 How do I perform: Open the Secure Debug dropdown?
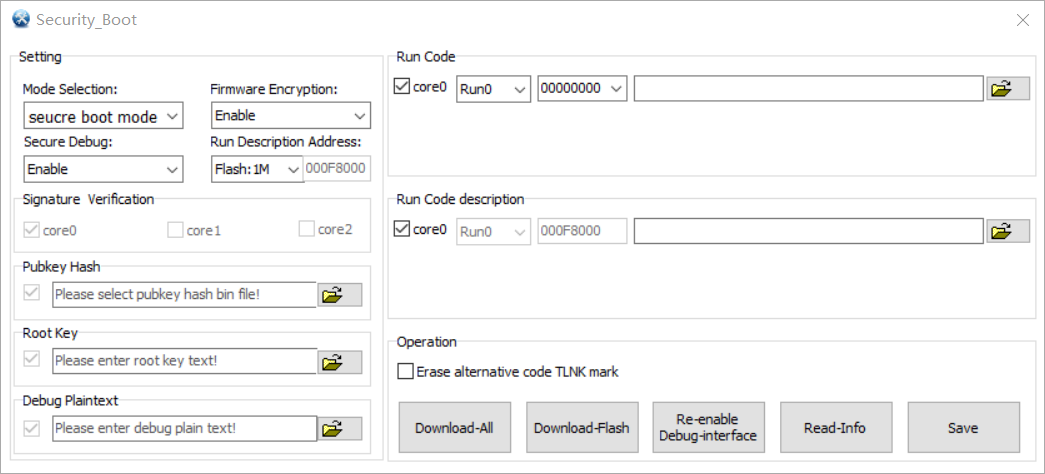pos(103,169)
